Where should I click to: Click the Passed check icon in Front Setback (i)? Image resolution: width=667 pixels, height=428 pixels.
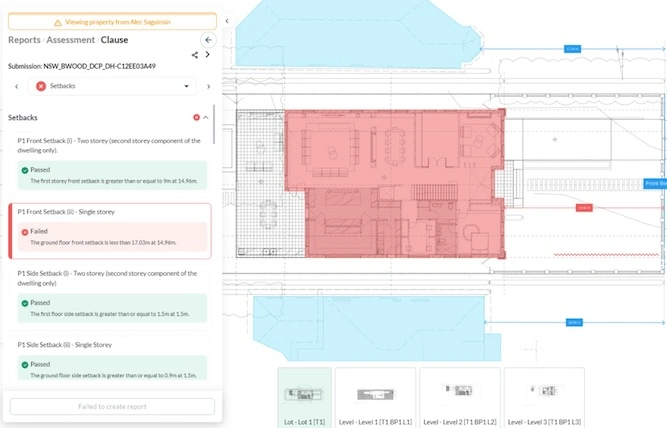(25, 170)
